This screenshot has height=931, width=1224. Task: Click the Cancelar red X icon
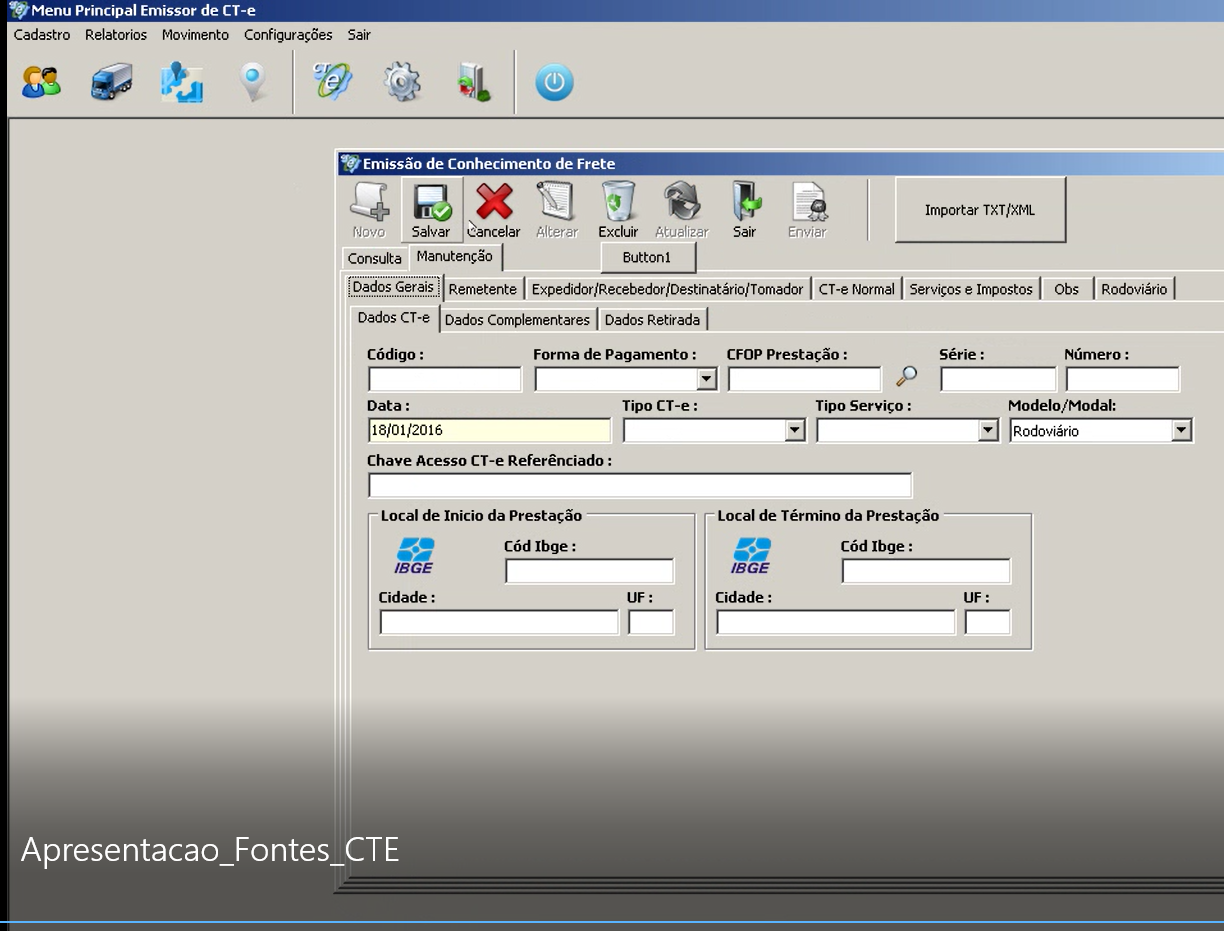(494, 201)
